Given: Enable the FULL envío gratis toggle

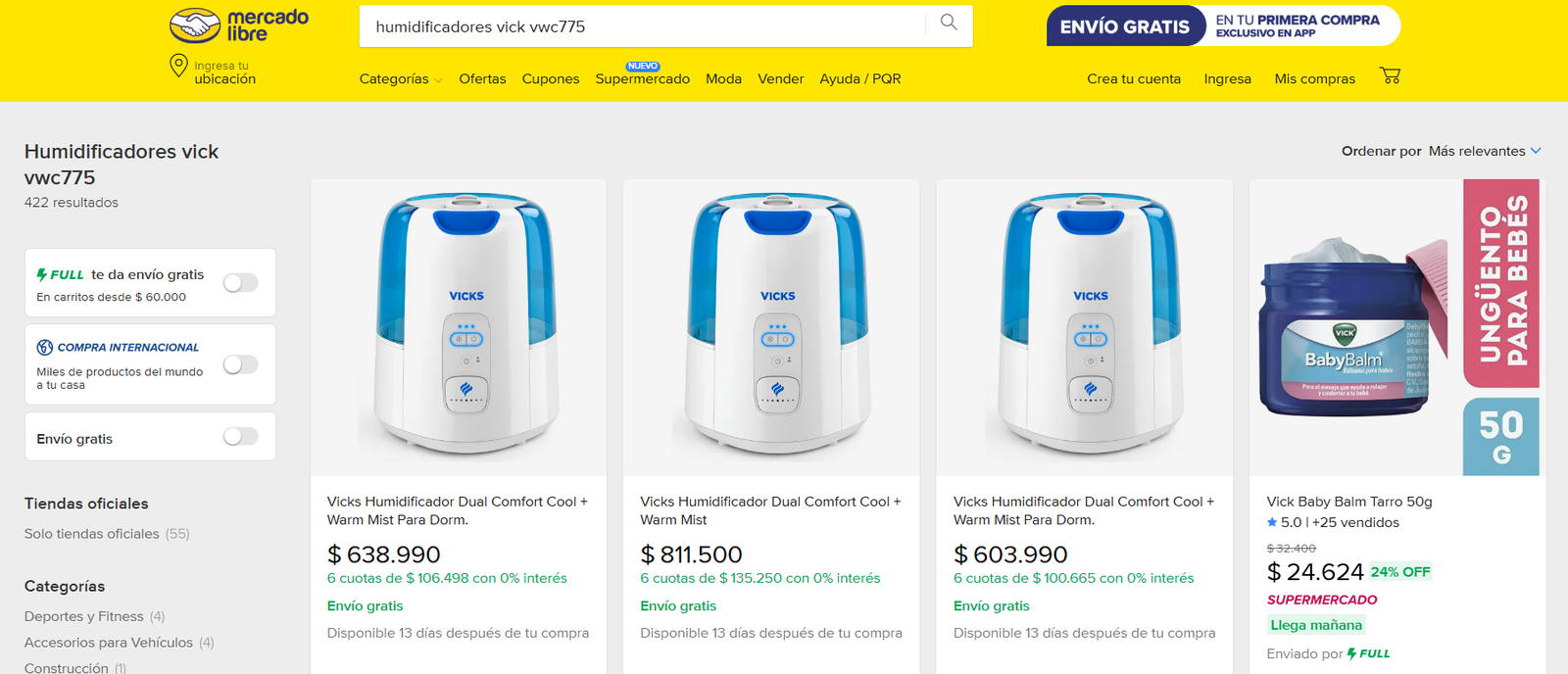Looking at the screenshot, I should pyautogui.click(x=241, y=283).
